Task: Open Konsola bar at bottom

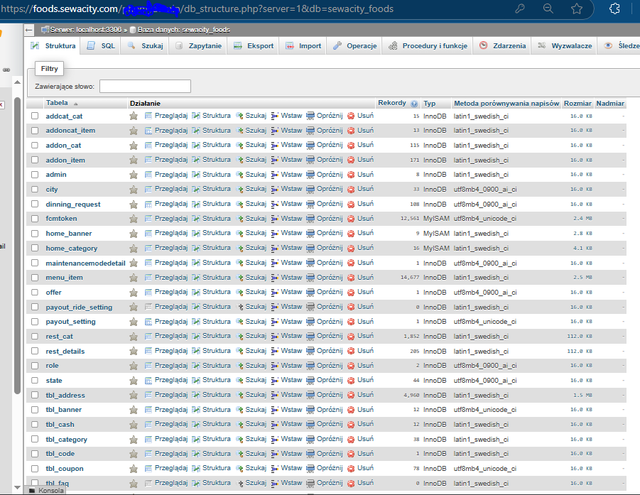Action: click(46, 491)
